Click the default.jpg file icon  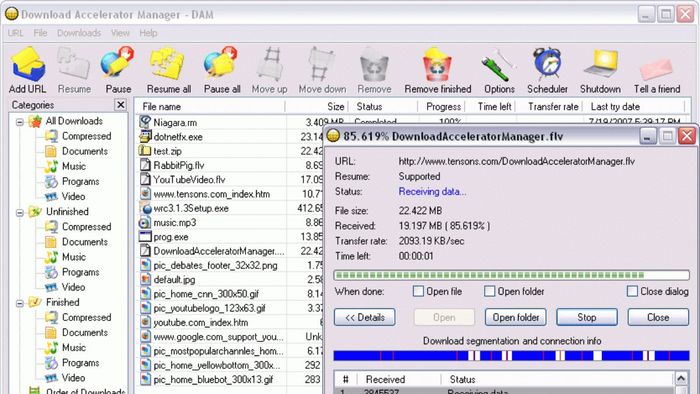(x=145, y=279)
